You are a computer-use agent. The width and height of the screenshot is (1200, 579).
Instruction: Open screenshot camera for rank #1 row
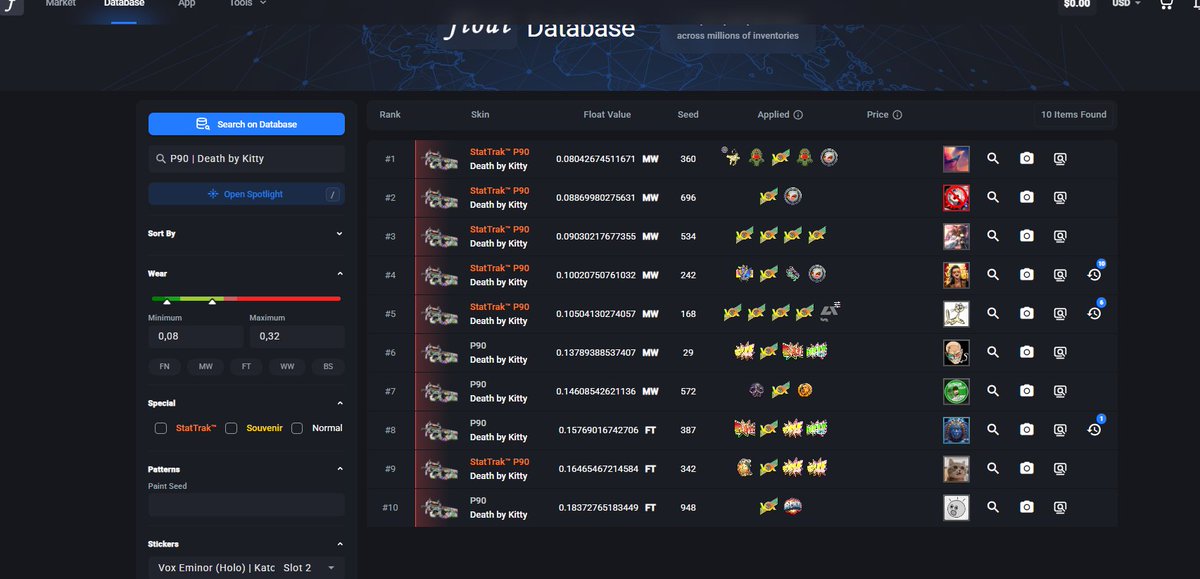(x=1026, y=159)
